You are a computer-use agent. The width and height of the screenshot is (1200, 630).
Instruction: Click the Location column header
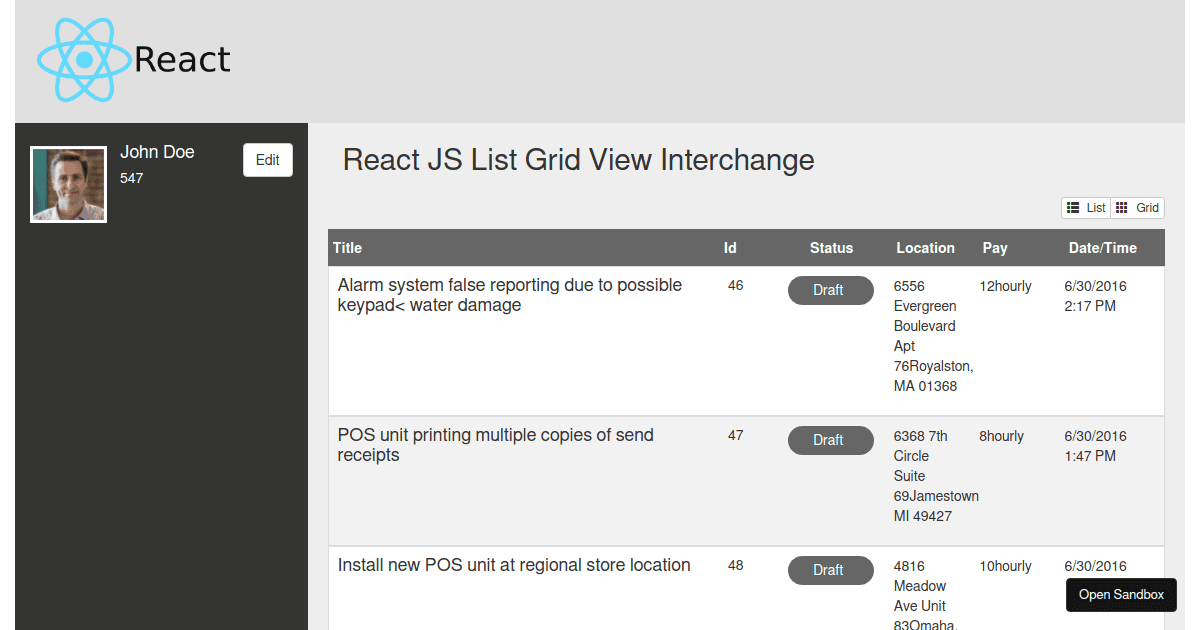click(925, 248)
